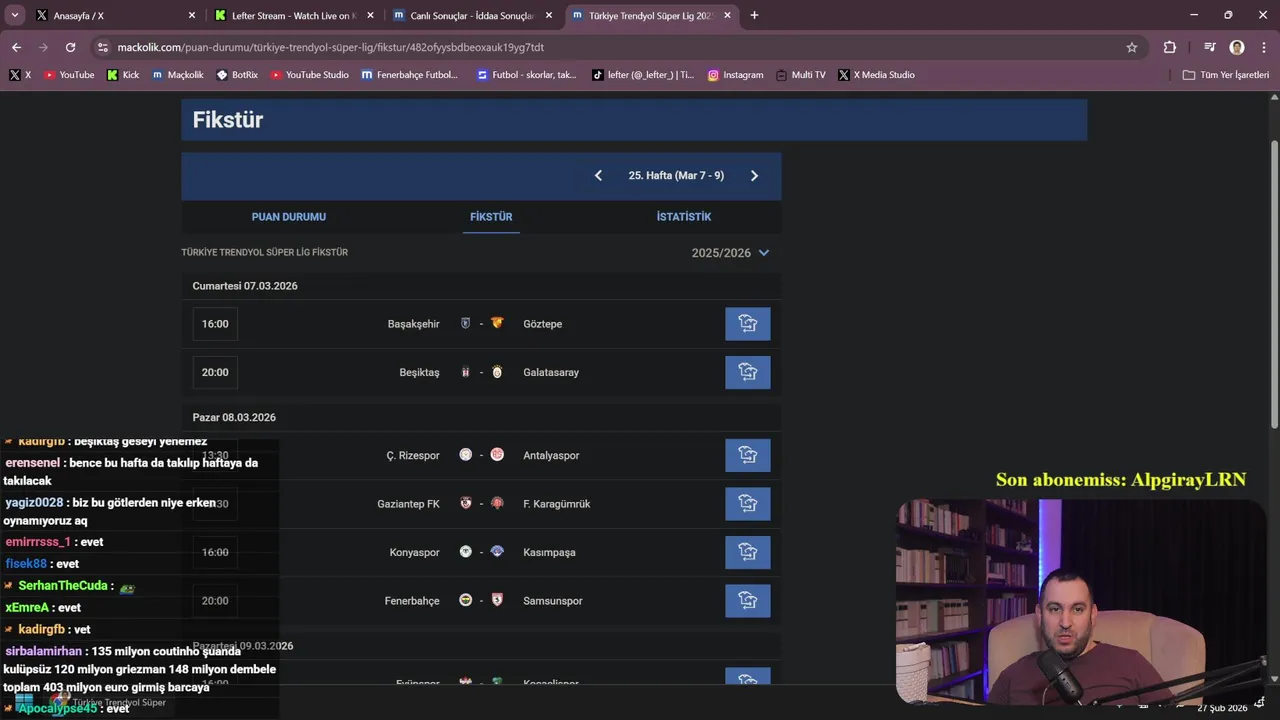Select the FİKSTÜR tab
This screenshot has width=1280, height=720.
pos(491,217)
